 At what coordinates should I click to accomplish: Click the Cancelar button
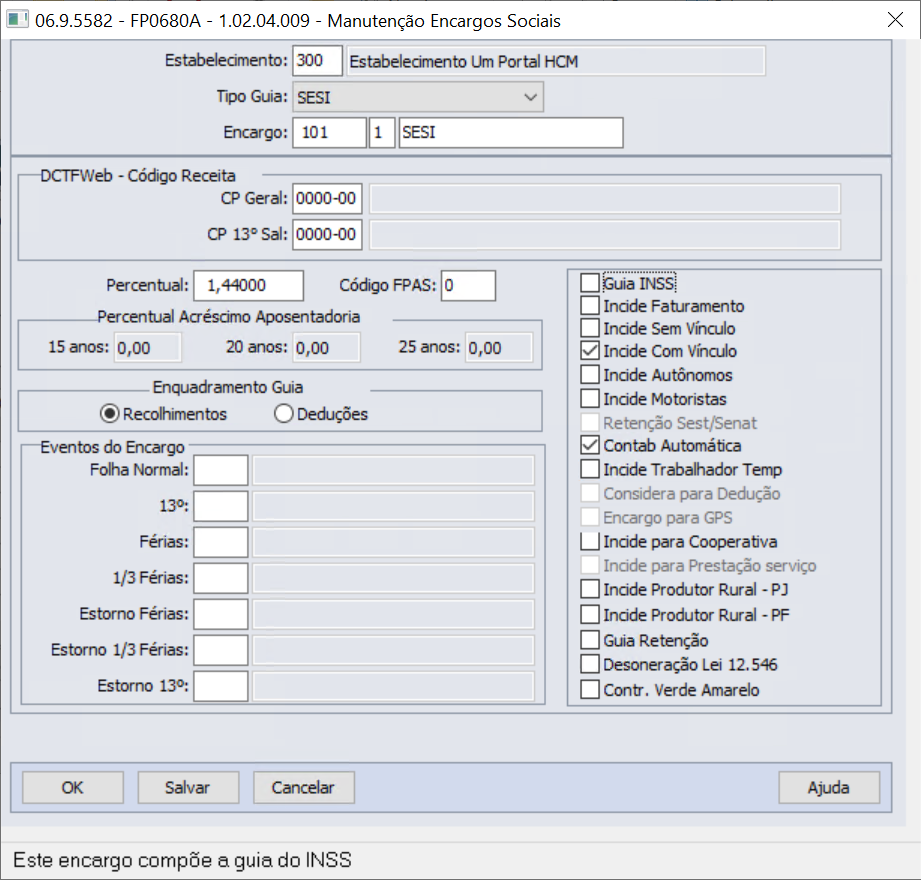(304, 787)
